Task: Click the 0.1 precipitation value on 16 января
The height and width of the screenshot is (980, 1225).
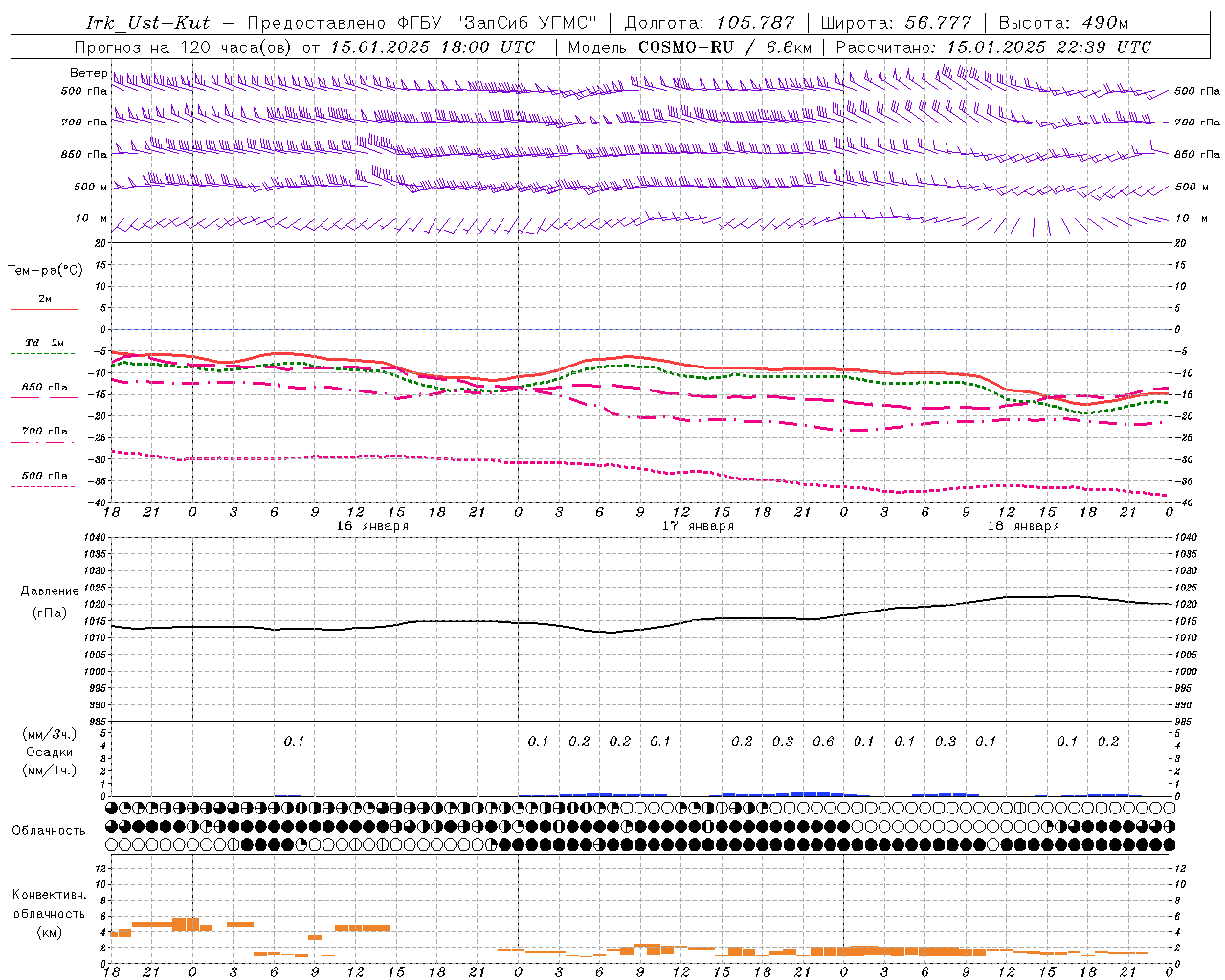Action: pyautogui.click(x=294, y=741)
